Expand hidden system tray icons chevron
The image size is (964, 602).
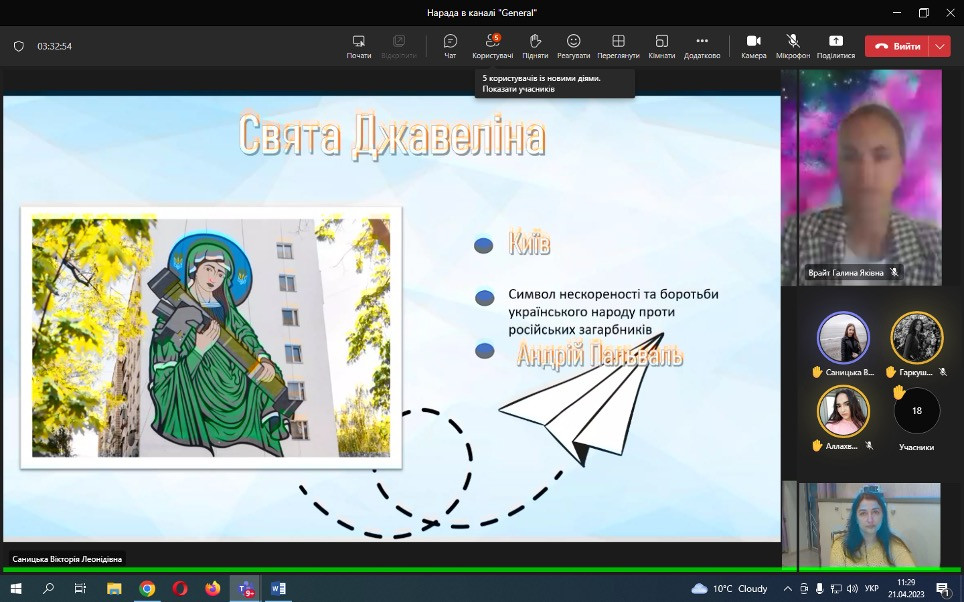tap(788, 588)
